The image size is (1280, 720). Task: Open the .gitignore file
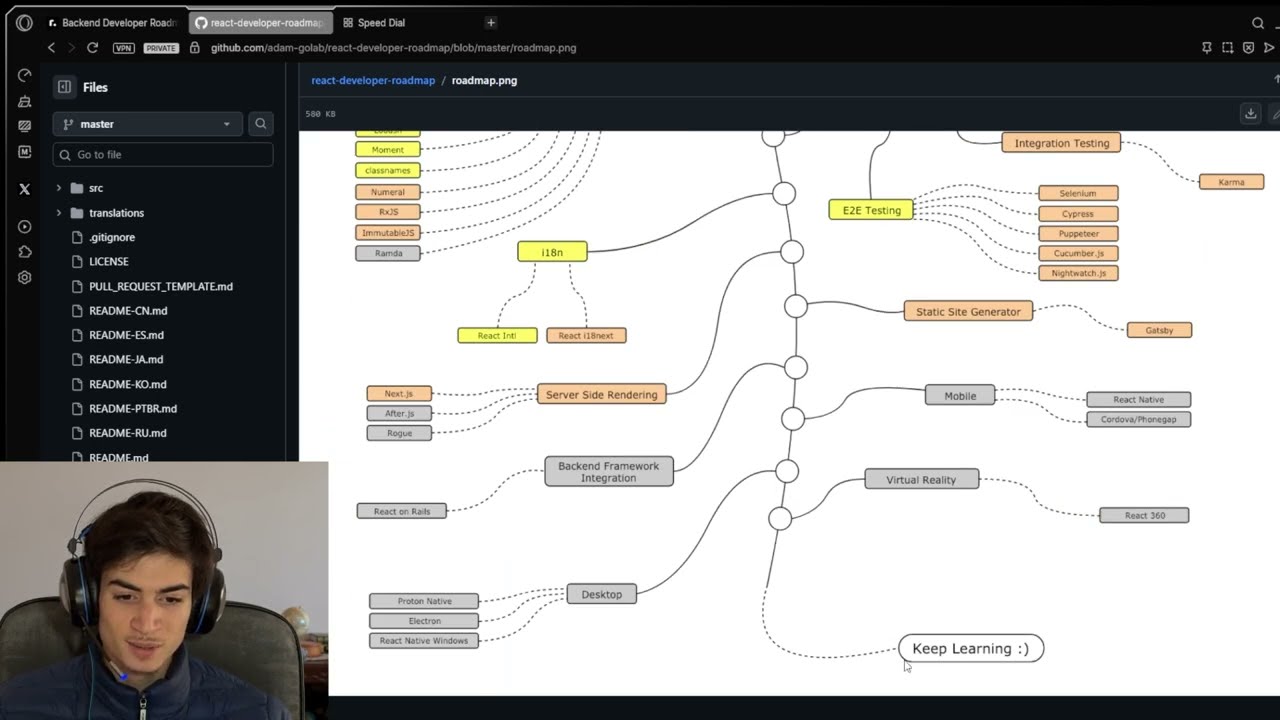point(112,237)
